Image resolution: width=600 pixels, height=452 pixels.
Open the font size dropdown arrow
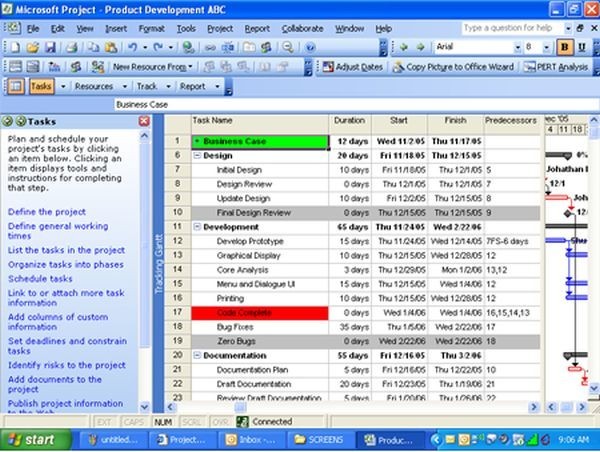point(546,47)
